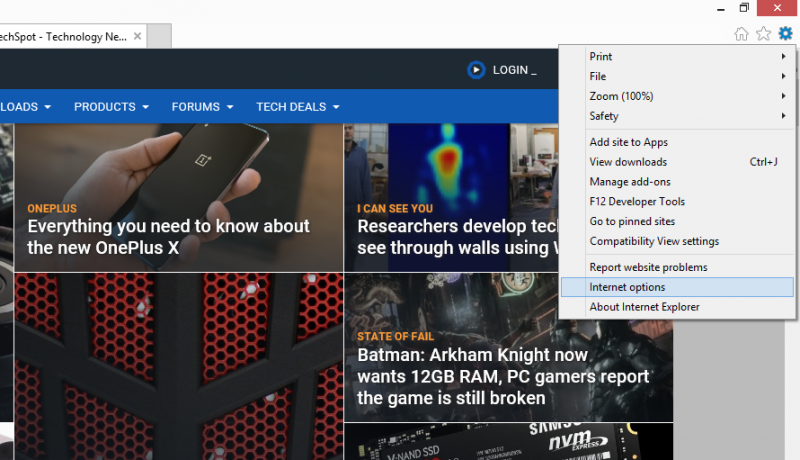This screenshot has height=460, width=800.
Task: Restore down the browser window
Action: coord(743,8)
